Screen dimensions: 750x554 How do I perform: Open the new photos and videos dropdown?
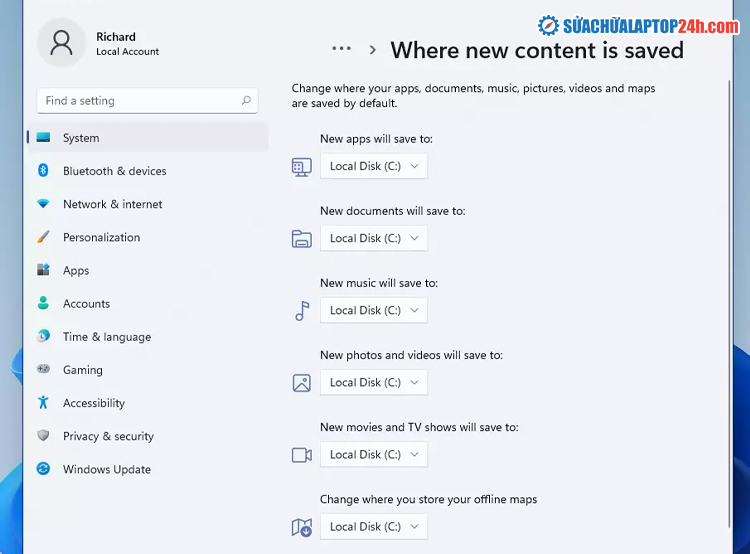point(373,382)
